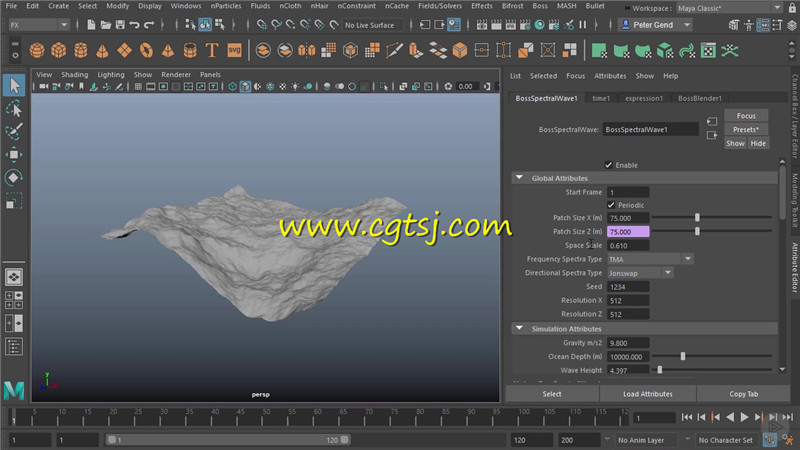
Task: Click the Copy Tab button
Action: pyautogui.click(x=743, y=394)
